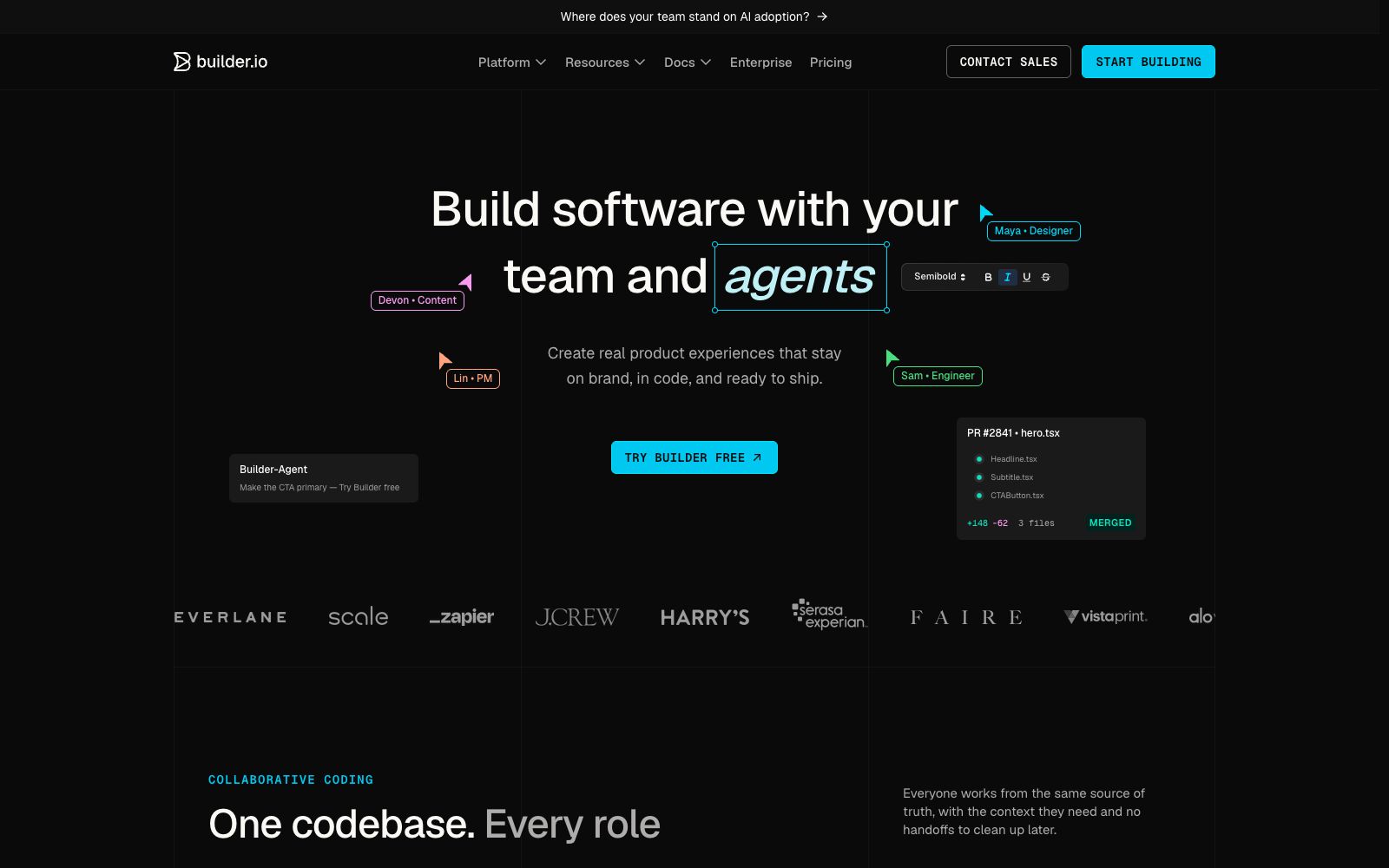
Task: Open the AI adoption announcement arrow
Action: [x=822, y=16]
